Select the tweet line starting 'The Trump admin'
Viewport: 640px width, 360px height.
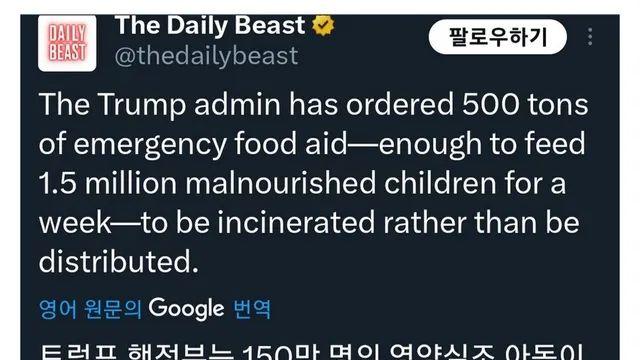pyautogui.click(x=313, y=105)
